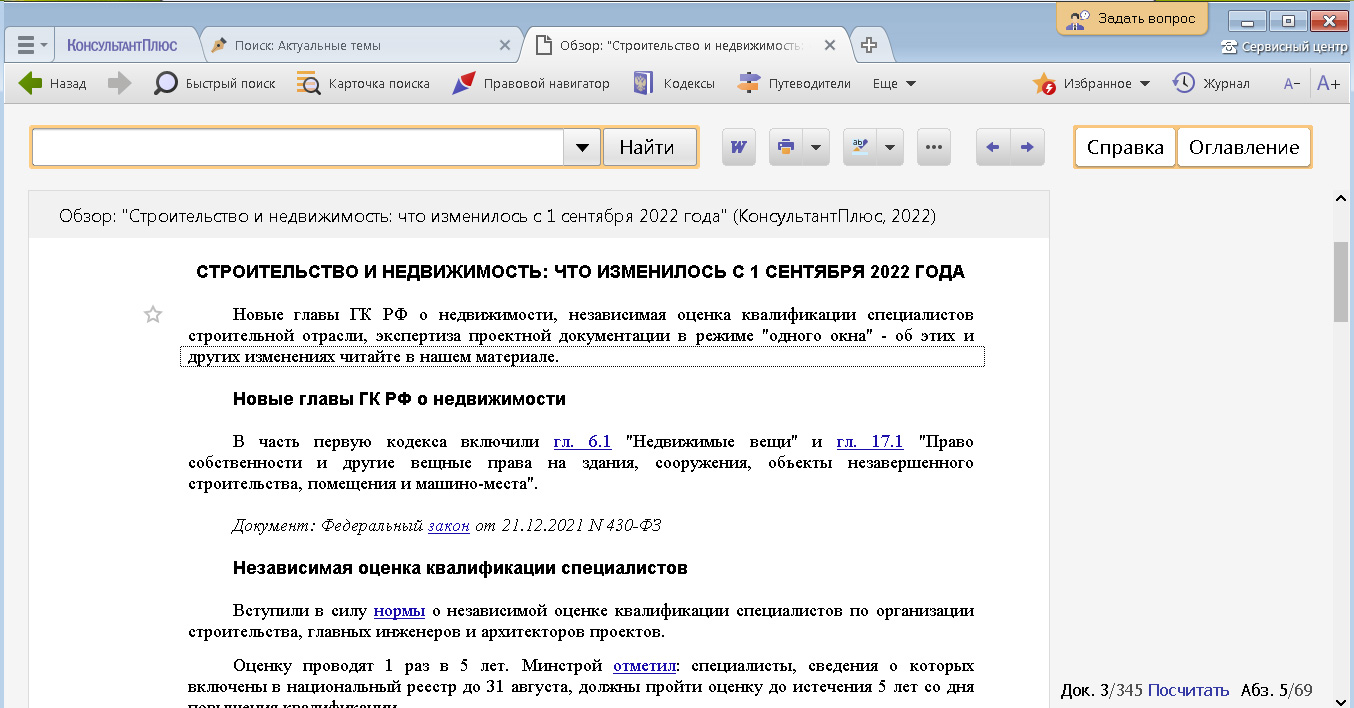This screenshot has height=708, width=1354.
Task: Open Журнал history with clock icon
Action: click(x=1184, y=84)
